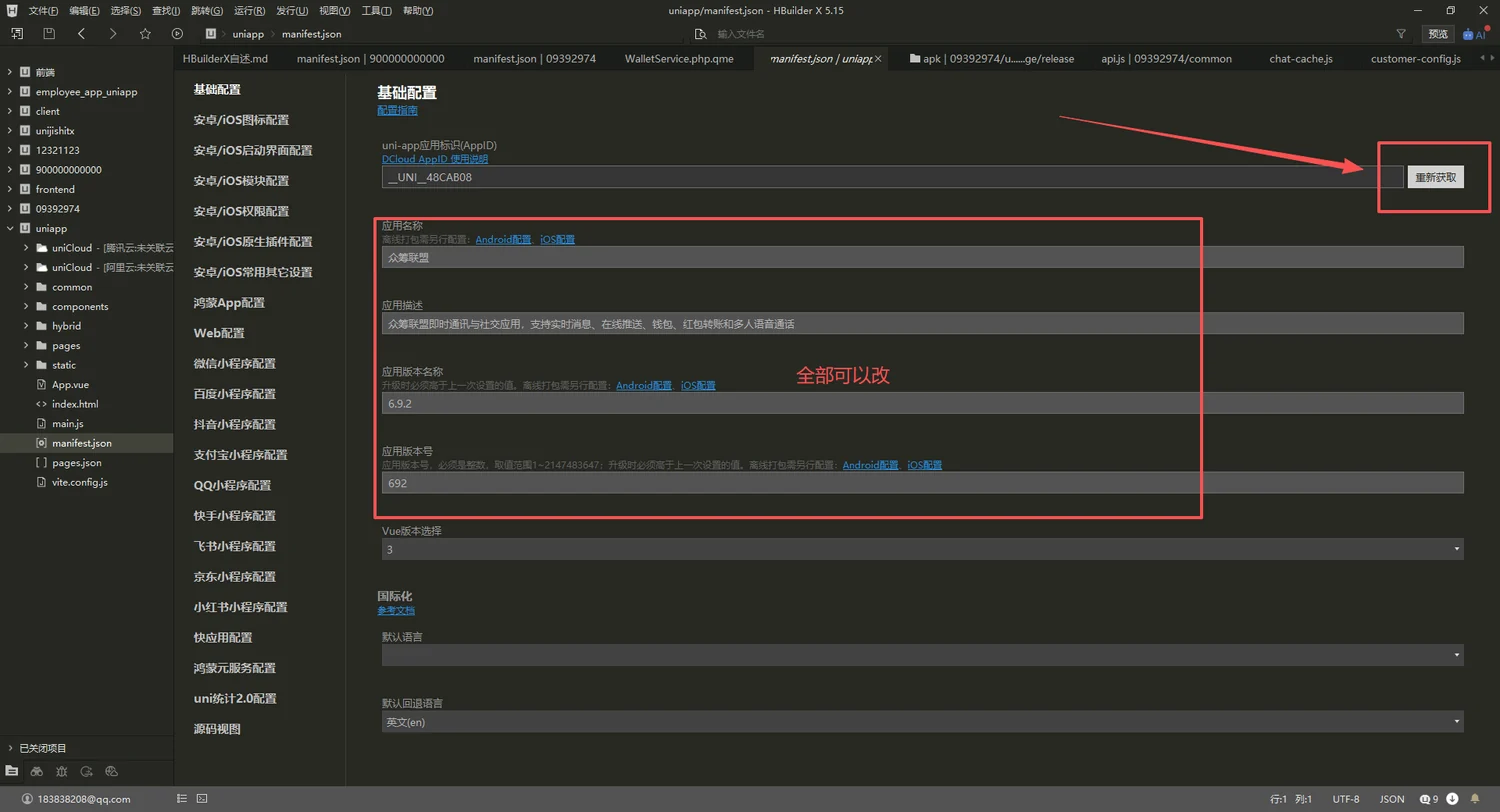Screen dimensions: 1500x812
Task: Click the star bookmark toolbar icon
Action: [x=145, y=34]
